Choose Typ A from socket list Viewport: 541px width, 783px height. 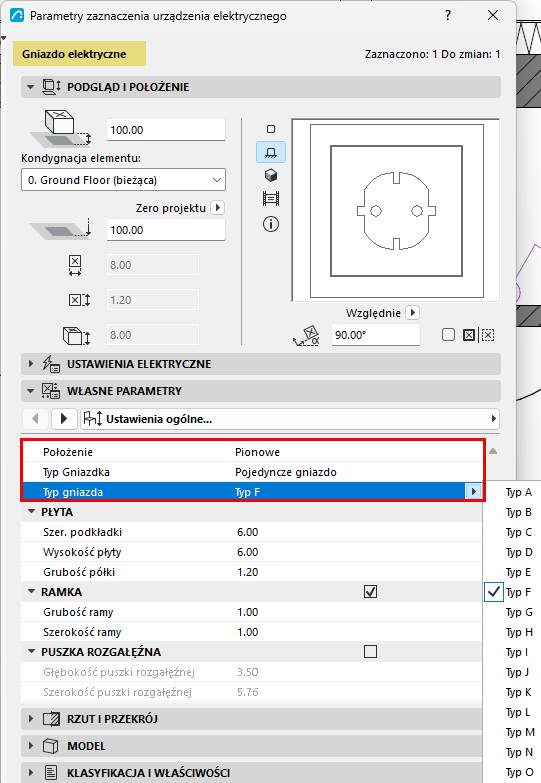pyautogui.click(x=519, y=492)
